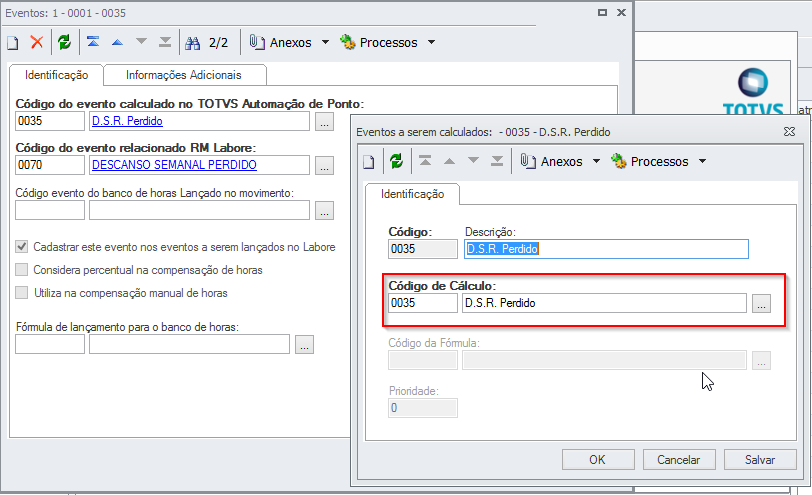Open Anexos dropdown arrow in Eventos window
The width and height of the screenshot is (812, 495).
tap(325, 42)
